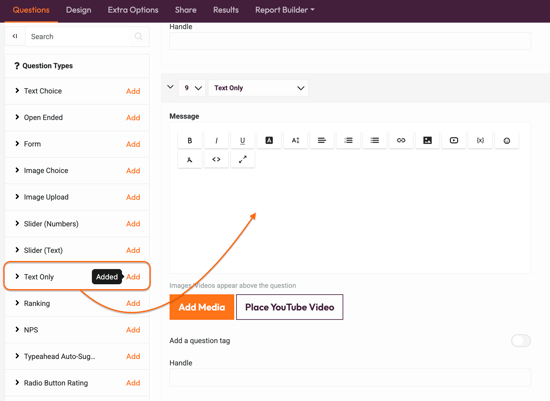
Task: Switch to HTML code view
Action: (x=216, y=160)
